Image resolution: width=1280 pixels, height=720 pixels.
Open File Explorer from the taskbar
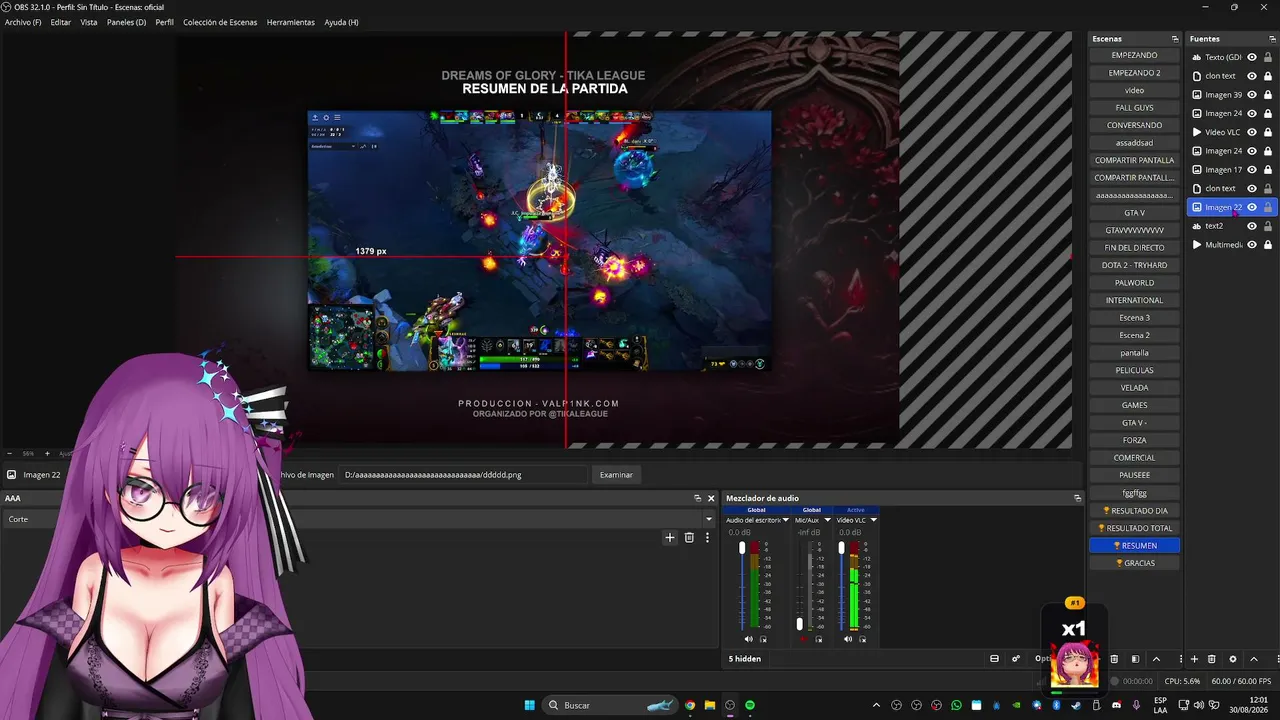710,705
